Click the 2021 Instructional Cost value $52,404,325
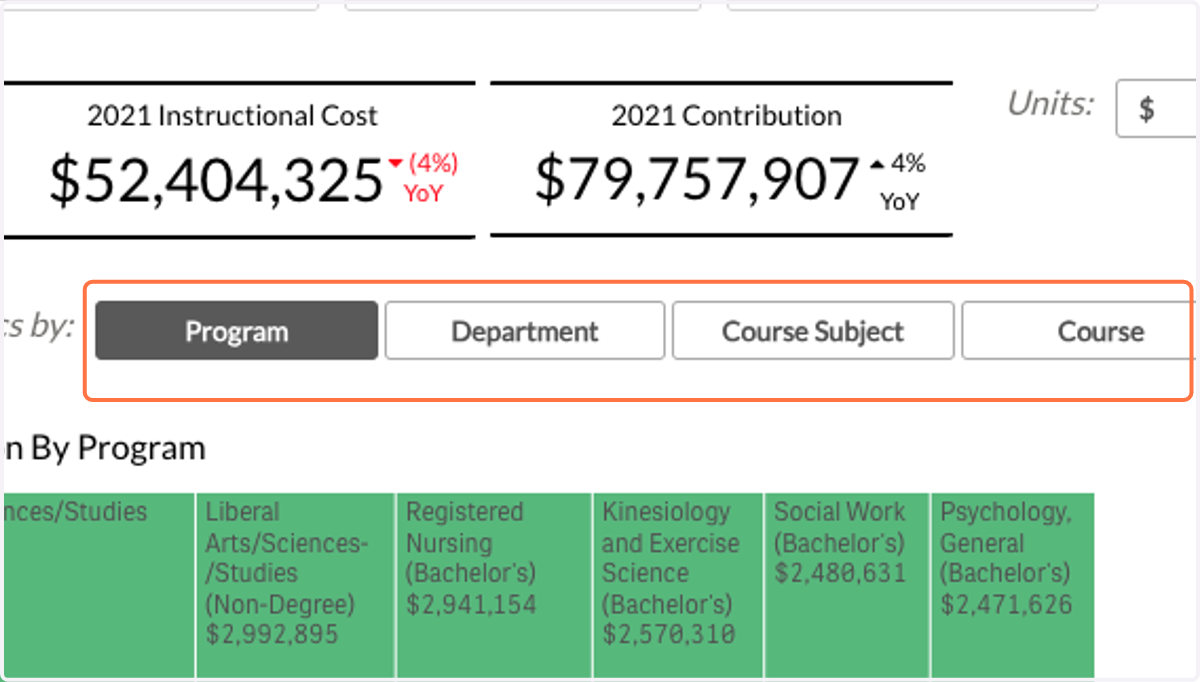1200x682 pixels. (x=217, y=180)
